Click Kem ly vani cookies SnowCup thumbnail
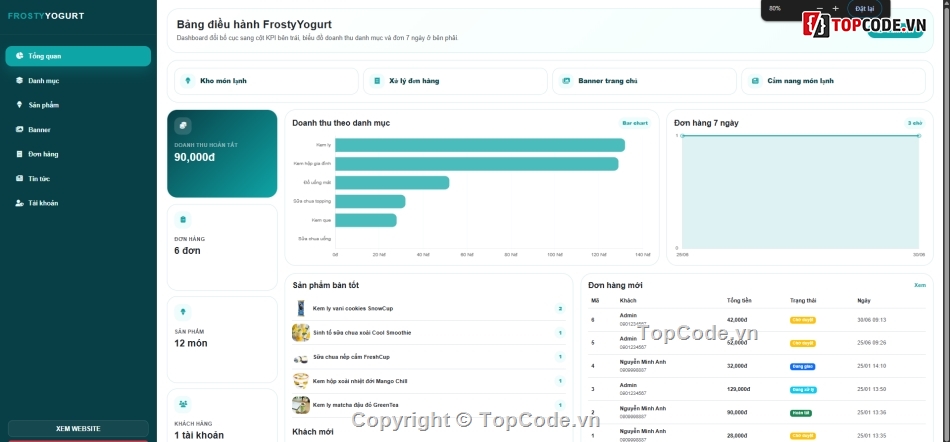 301,308
